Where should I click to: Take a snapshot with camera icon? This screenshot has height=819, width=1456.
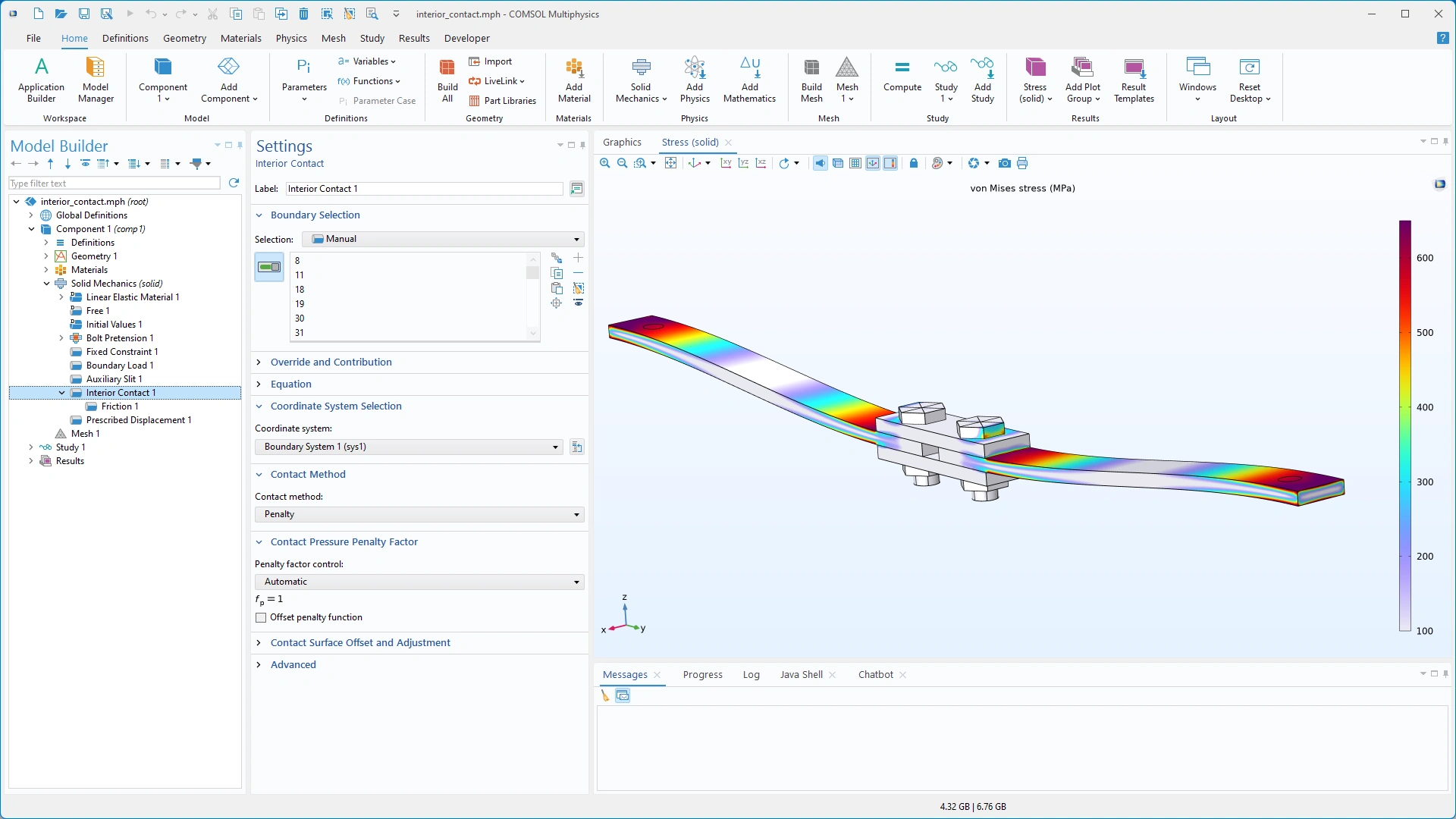pyautogui.click(x=1004, y=163)
